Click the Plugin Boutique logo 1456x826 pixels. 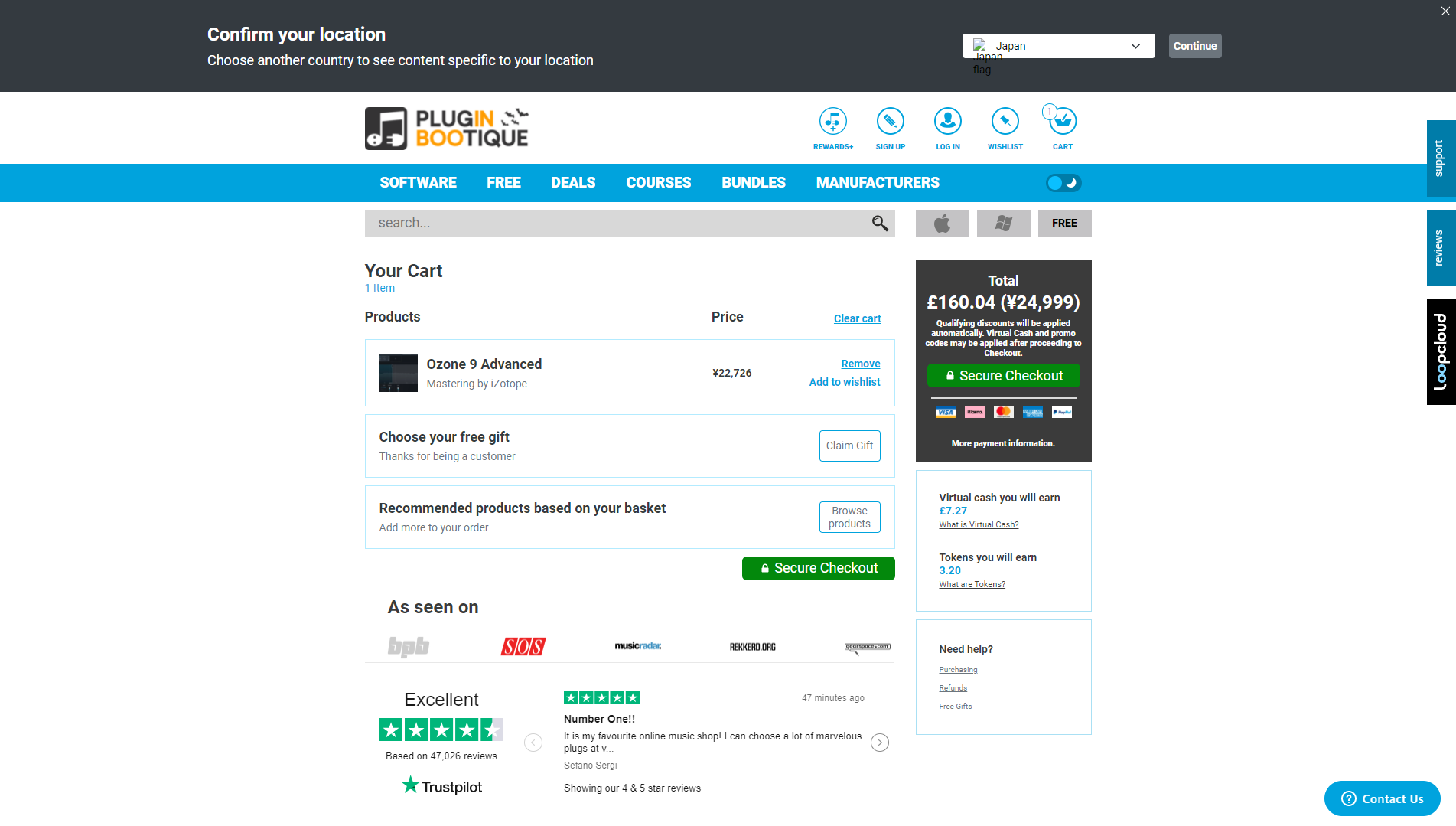[447, 128]
